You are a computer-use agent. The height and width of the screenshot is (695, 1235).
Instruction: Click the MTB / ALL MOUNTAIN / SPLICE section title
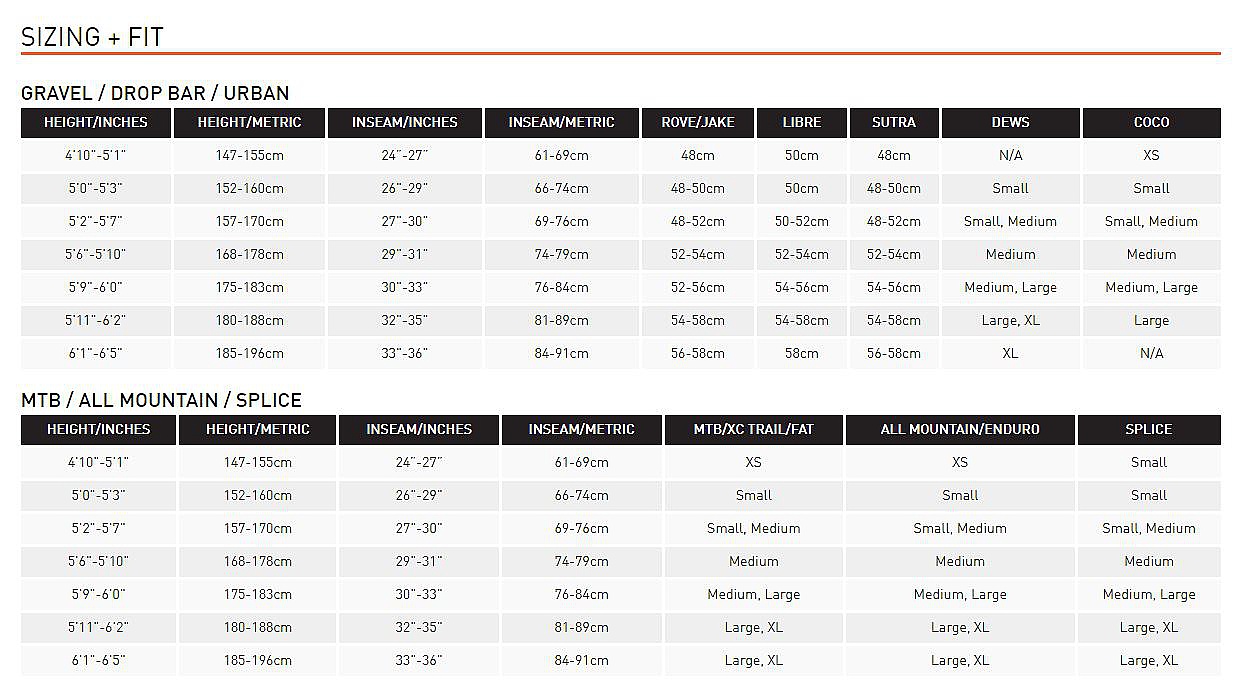tap(161, 400)
